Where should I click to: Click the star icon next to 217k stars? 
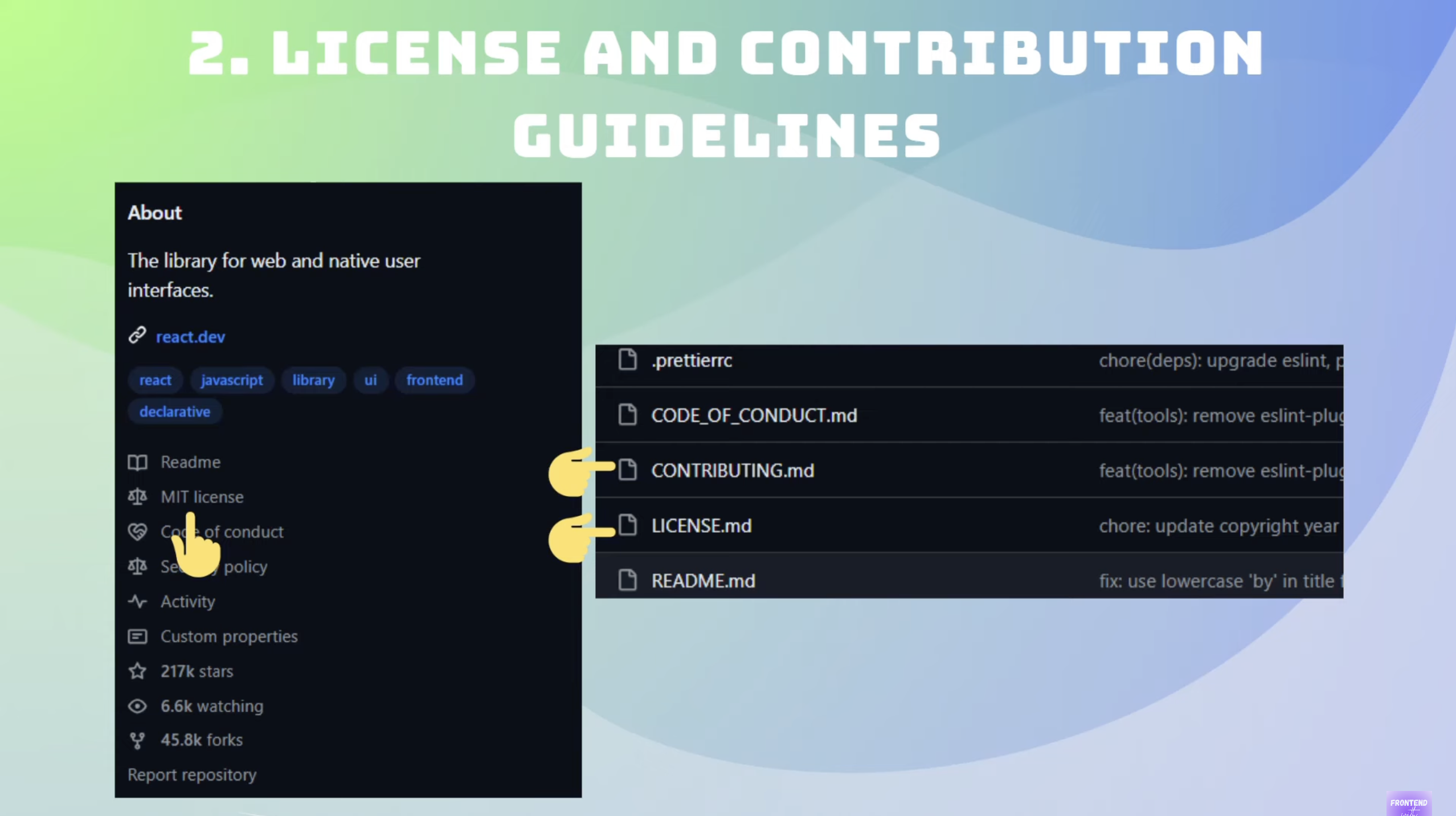tap(138, 671)
